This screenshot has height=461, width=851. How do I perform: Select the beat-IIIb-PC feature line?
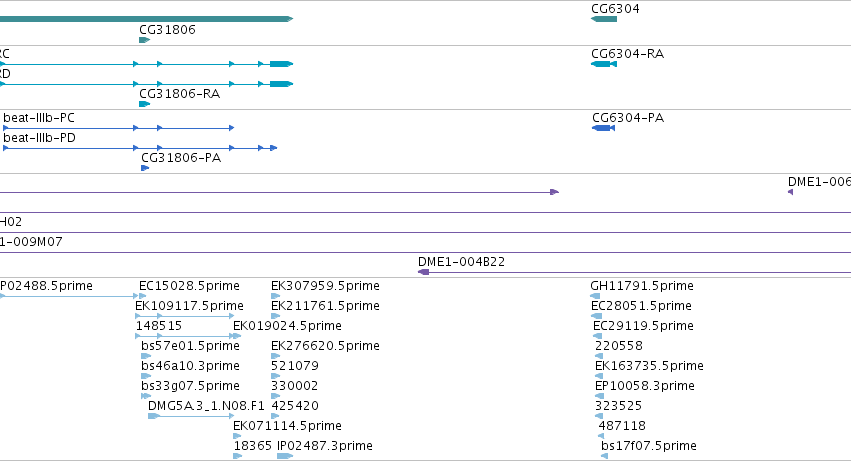point(118,128)
